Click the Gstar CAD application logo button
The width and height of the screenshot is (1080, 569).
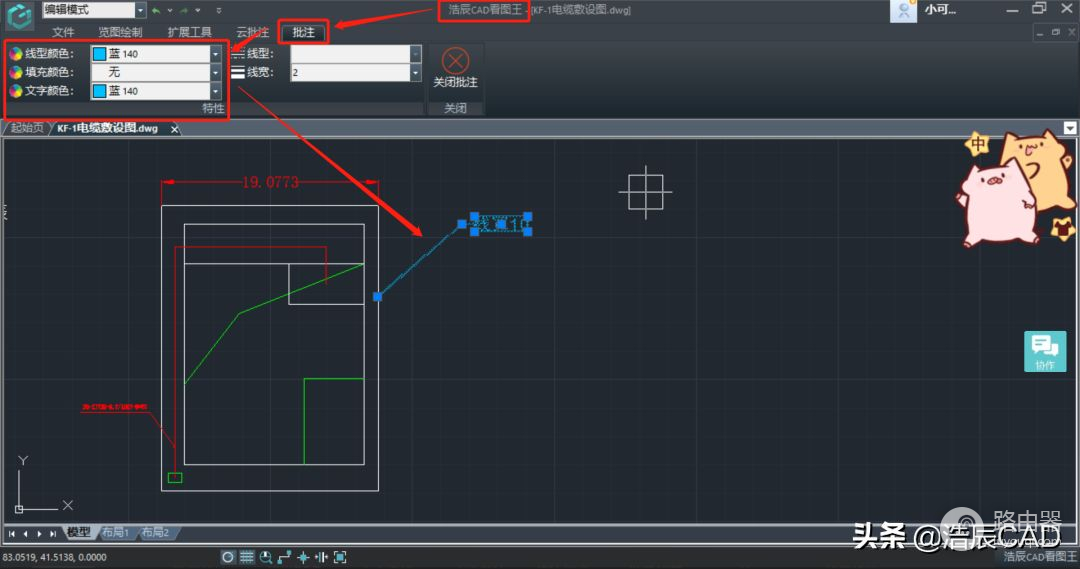pos(19,15)
